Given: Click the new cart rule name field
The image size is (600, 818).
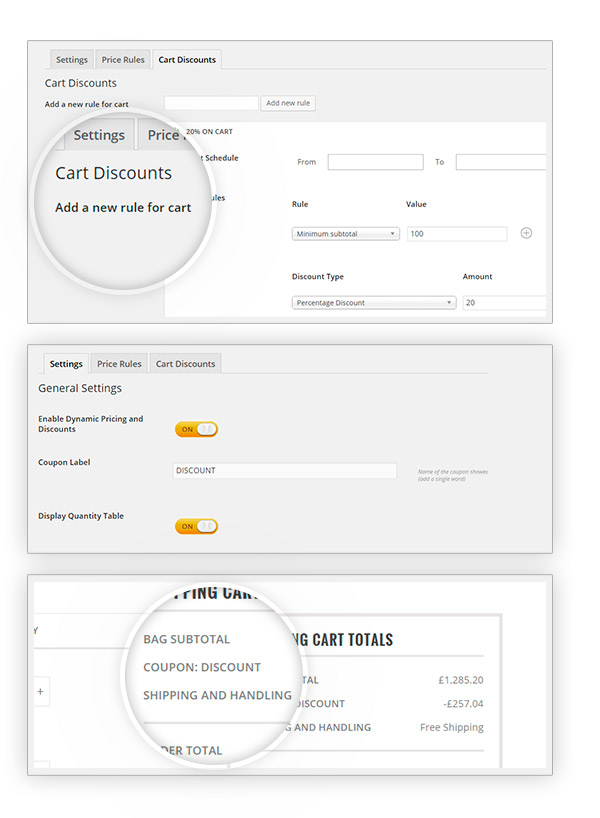Looking at the screenshot, I should pyautogui.click(x=211, y=103).
